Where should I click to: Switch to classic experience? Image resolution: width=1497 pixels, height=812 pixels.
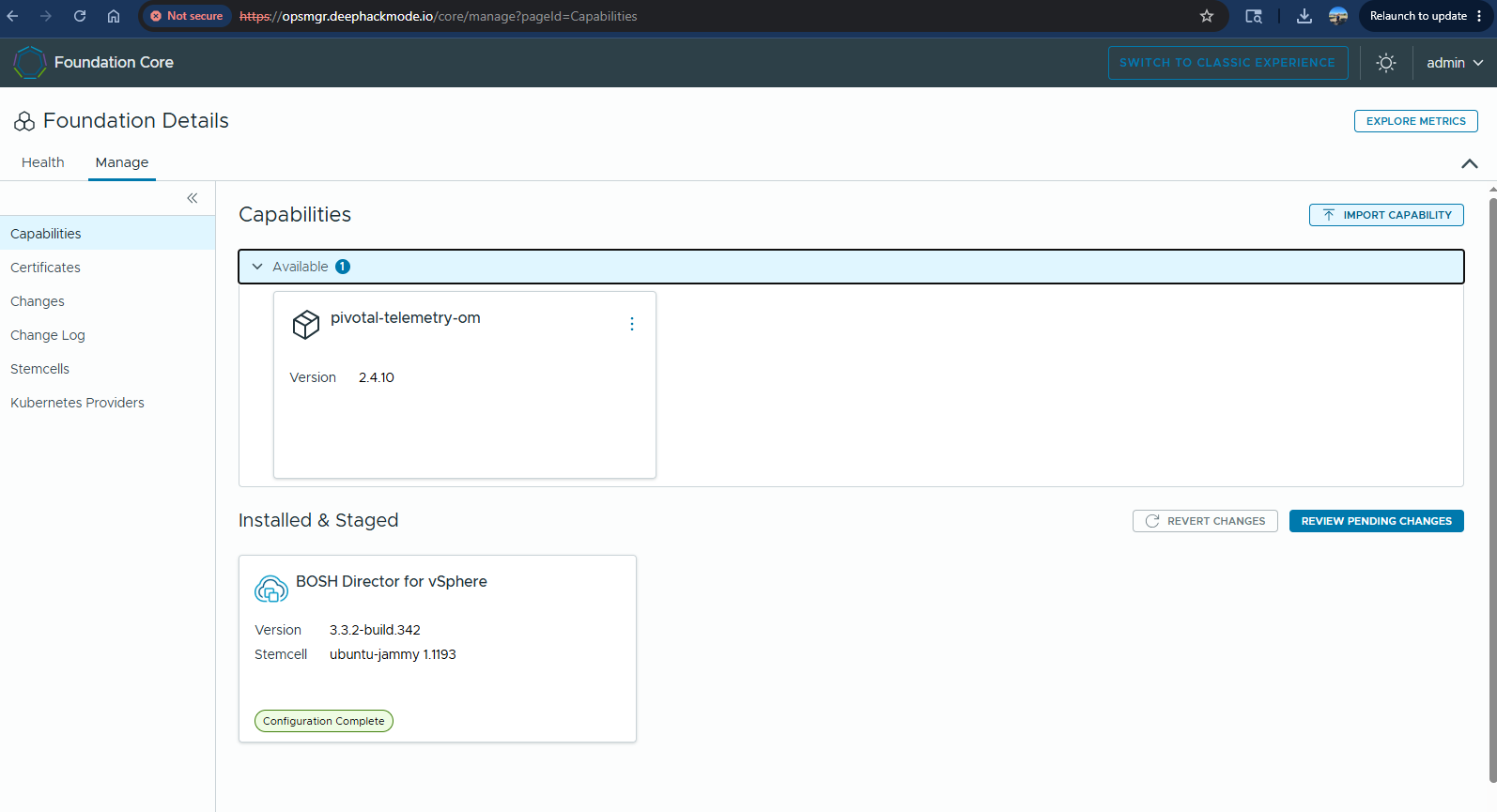(1227, 63)
